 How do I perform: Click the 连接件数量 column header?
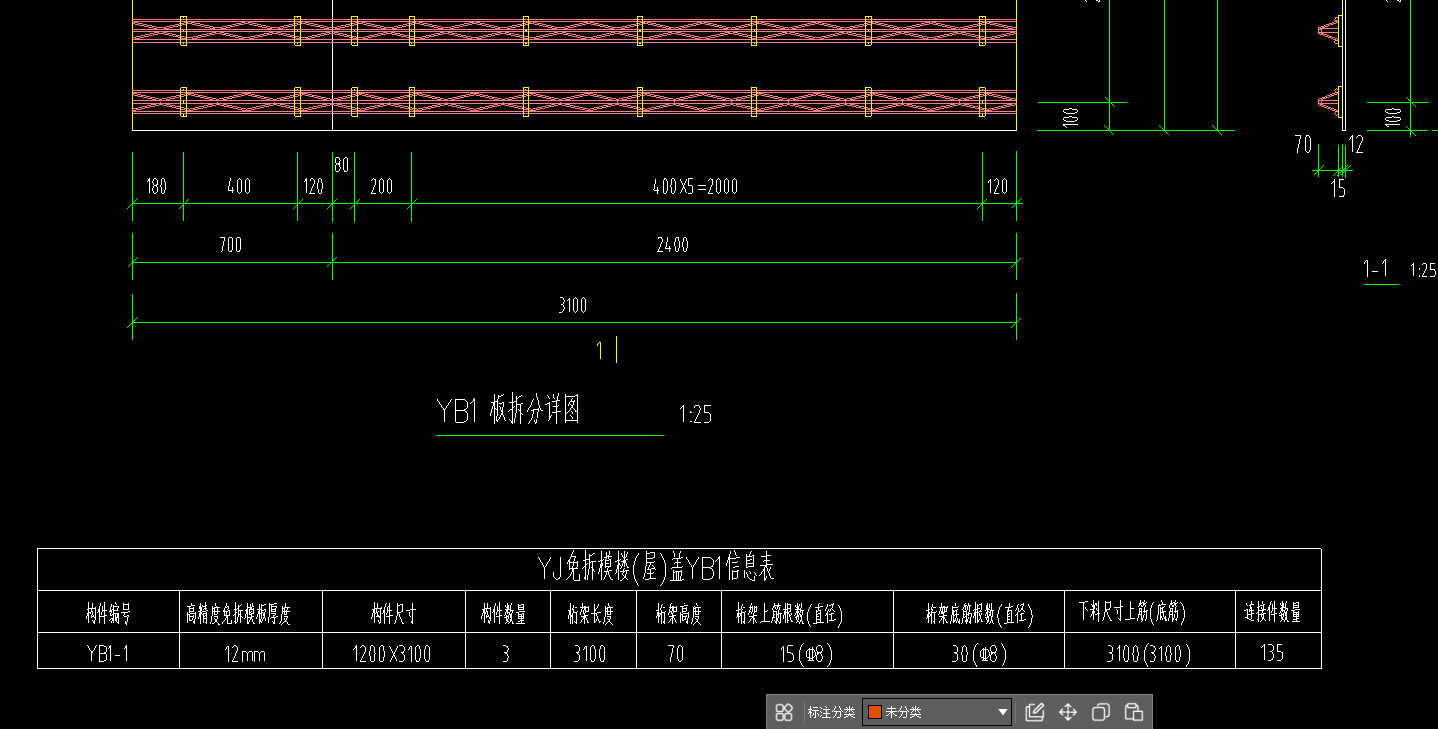pyautogui.click(x=1273, y=613)
